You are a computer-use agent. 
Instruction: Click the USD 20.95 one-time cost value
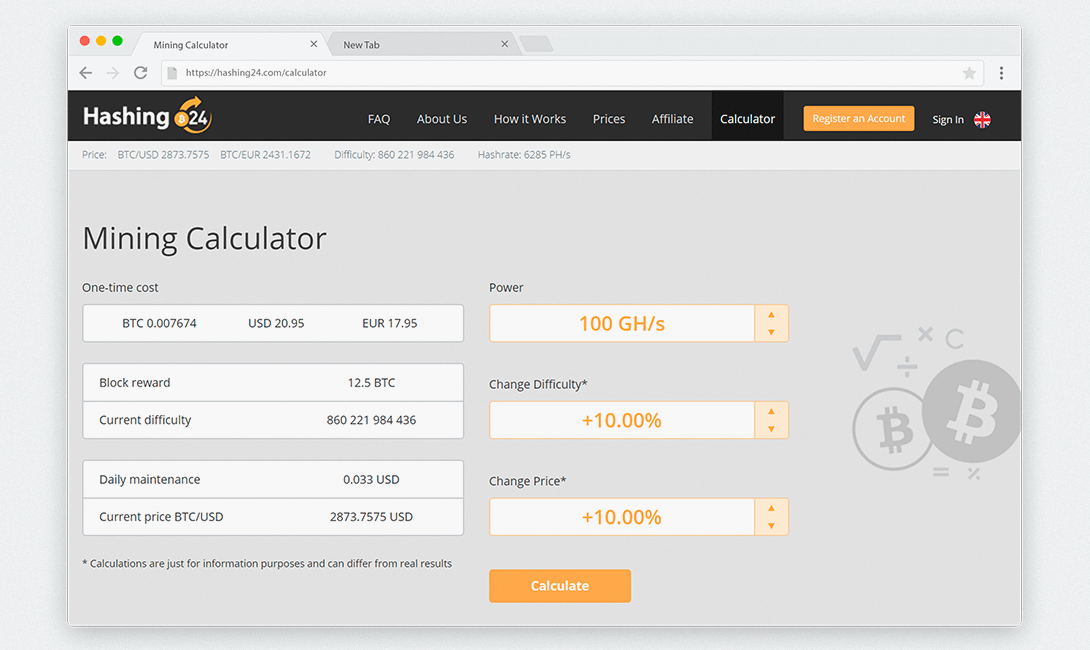coord(276,323)
